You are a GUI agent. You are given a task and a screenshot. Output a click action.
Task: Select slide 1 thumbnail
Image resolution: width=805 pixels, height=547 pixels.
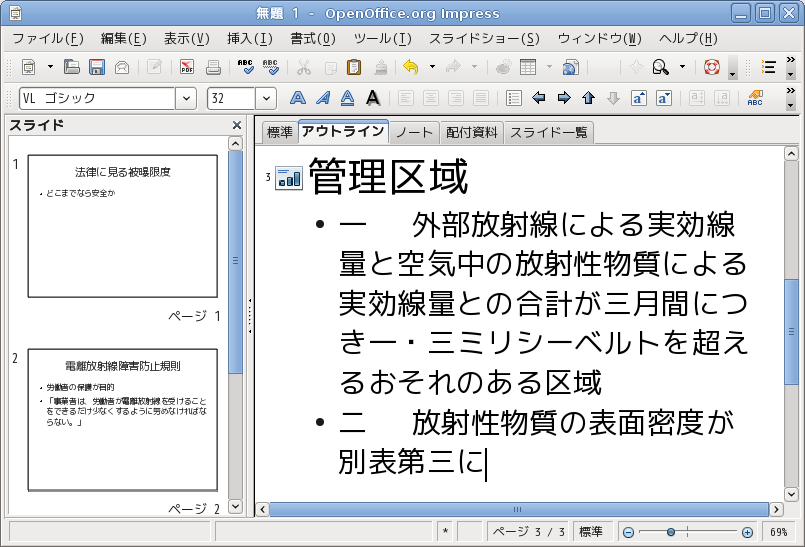click(122, 226)
